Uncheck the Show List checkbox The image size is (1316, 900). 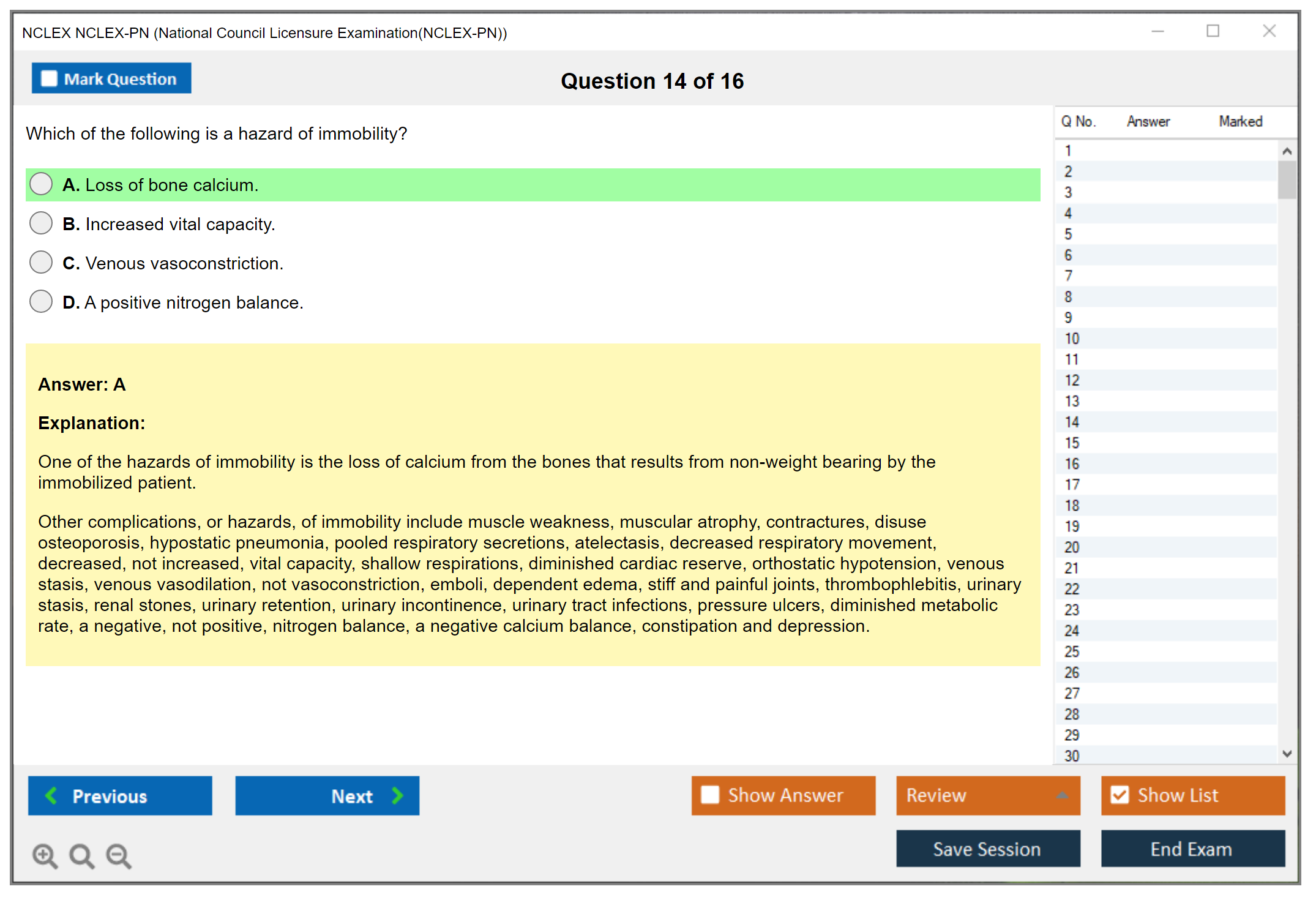point(1120,795)
